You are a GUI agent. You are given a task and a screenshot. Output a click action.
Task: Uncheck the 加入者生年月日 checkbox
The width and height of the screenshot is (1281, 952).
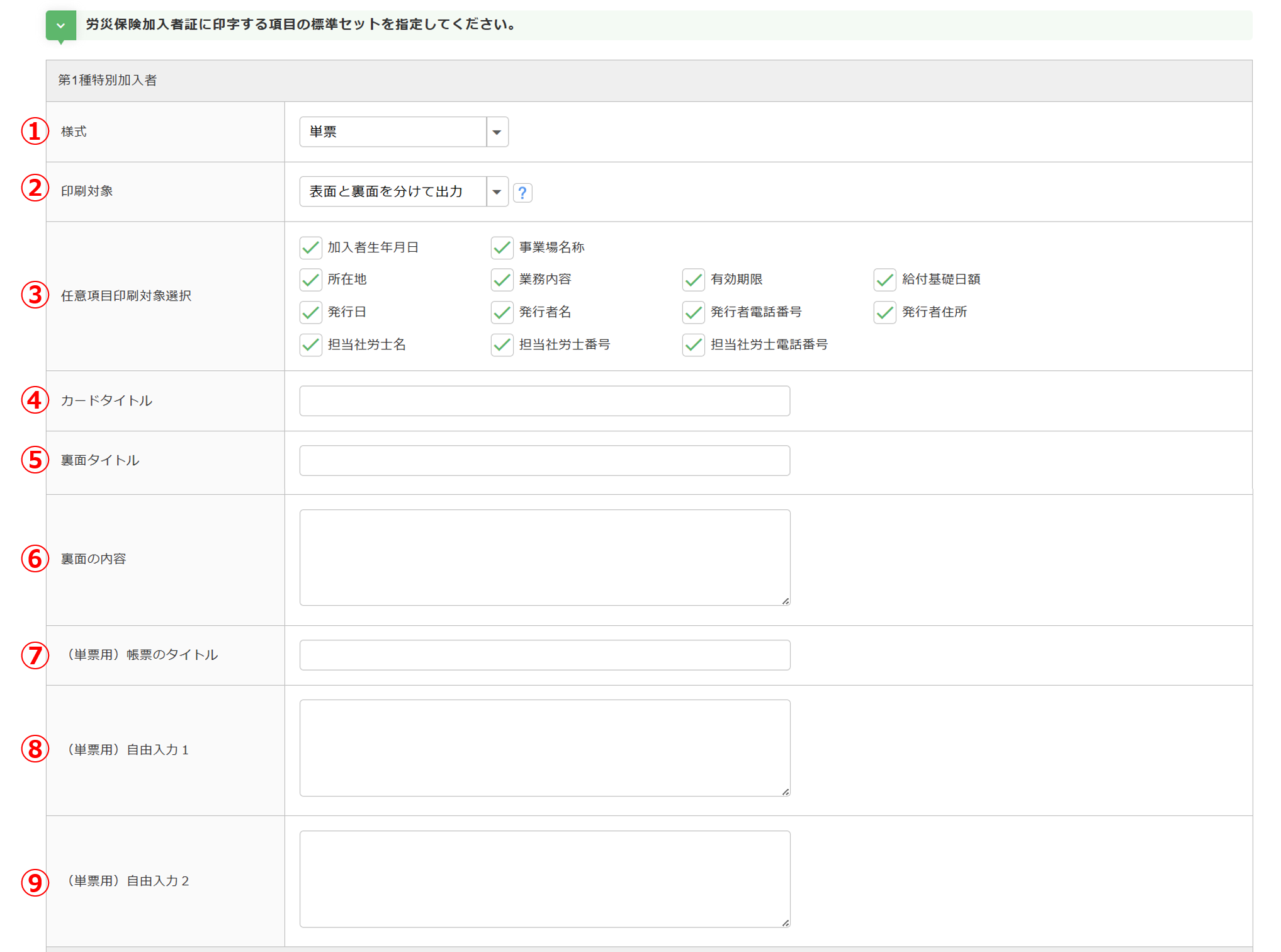point(311,247)
